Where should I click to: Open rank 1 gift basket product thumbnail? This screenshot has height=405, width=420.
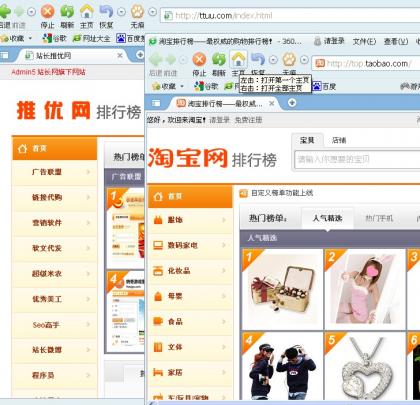pyautogui.click(x=282, y=289)
